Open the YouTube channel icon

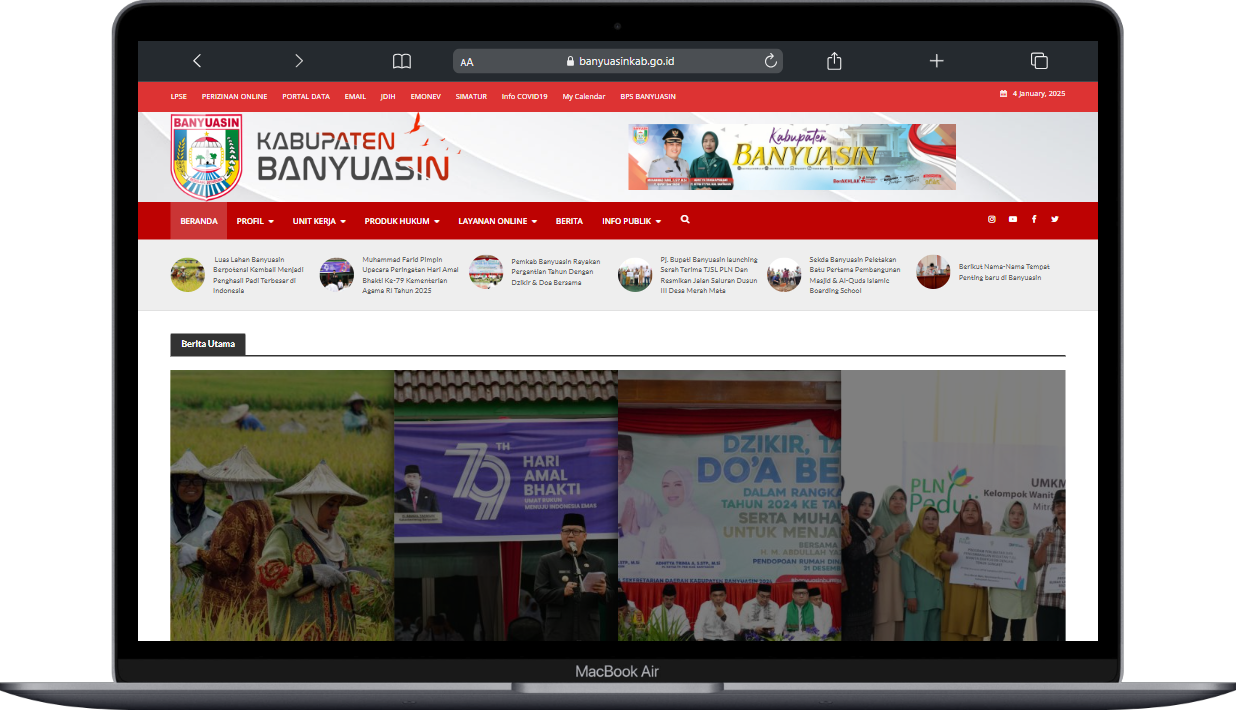pyautogui.click(x=1013, y=219)
